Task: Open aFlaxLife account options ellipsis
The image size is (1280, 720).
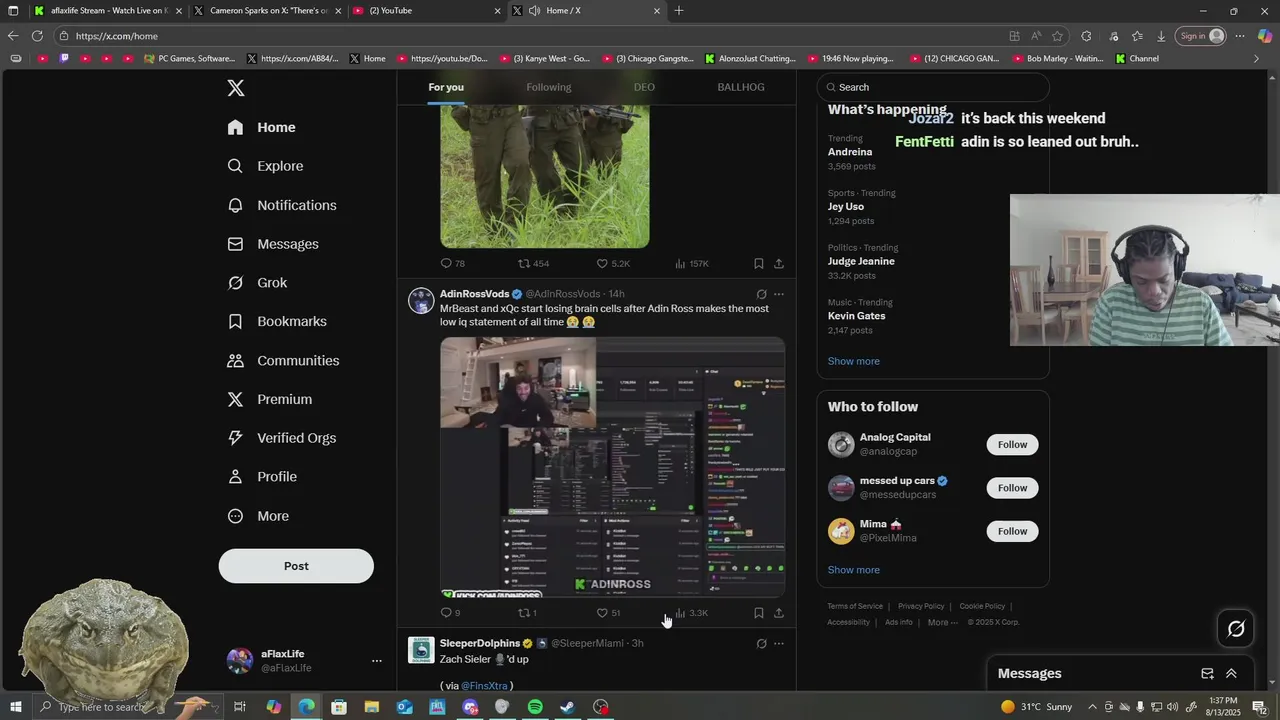Action: pos(377,661)
